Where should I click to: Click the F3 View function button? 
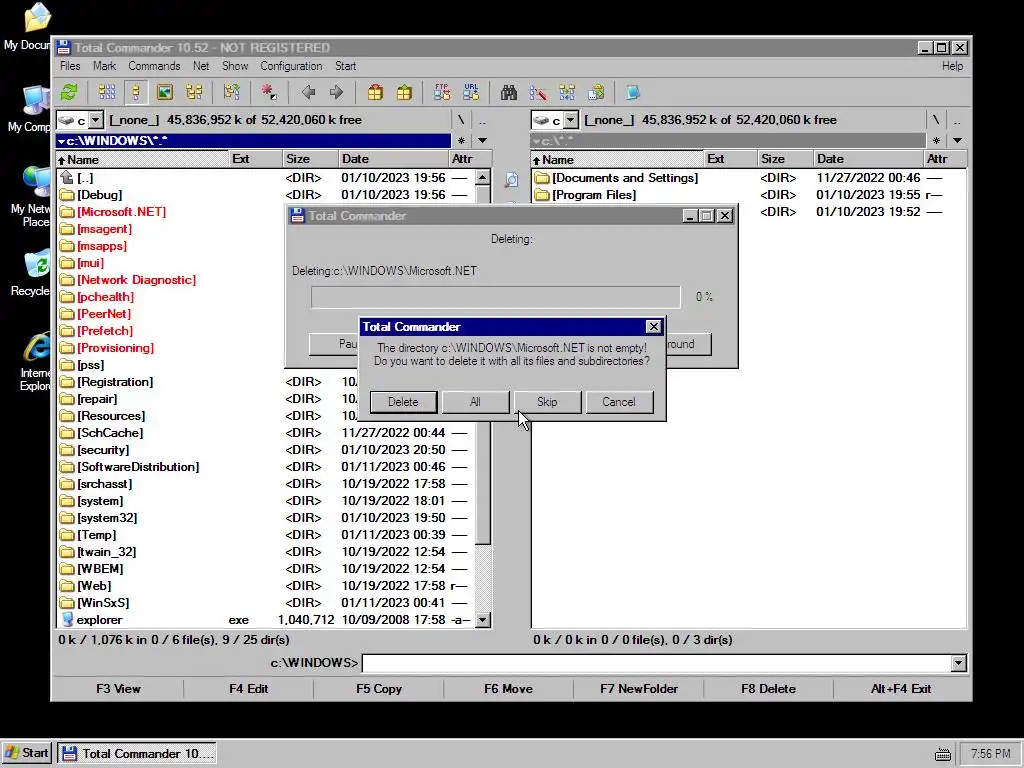coord(118,688)
